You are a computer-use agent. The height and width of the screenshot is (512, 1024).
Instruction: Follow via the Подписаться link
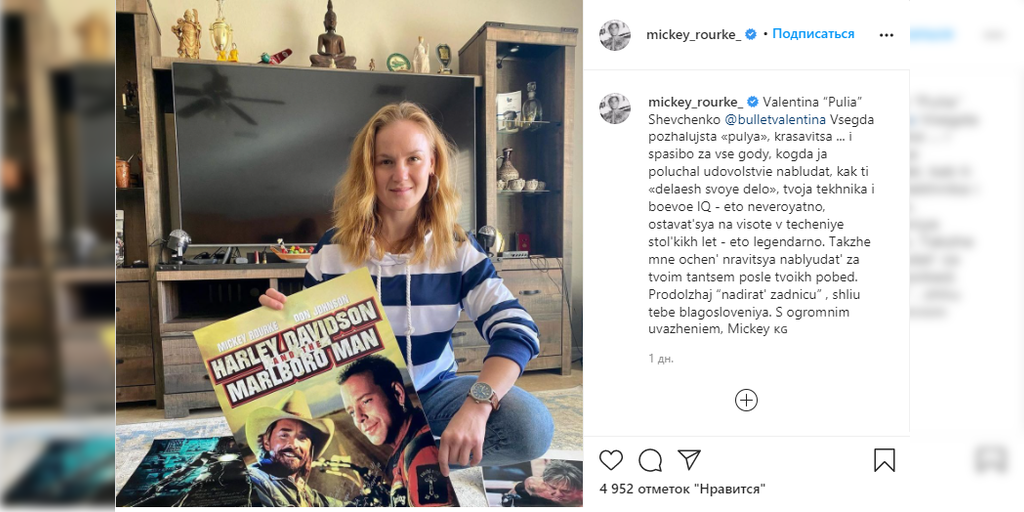tap(813, 34)
